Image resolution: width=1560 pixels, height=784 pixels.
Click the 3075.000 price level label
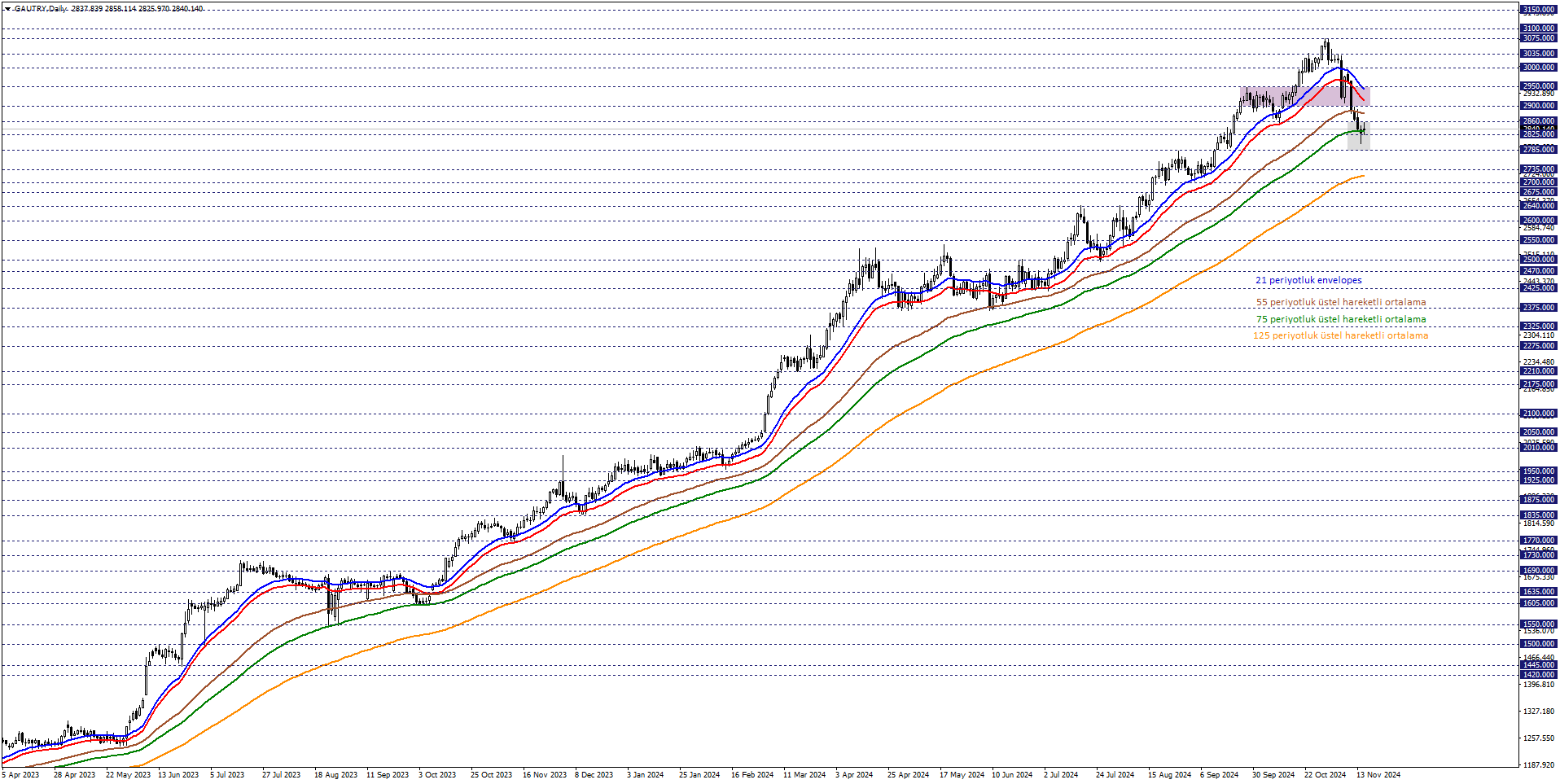1538,38
